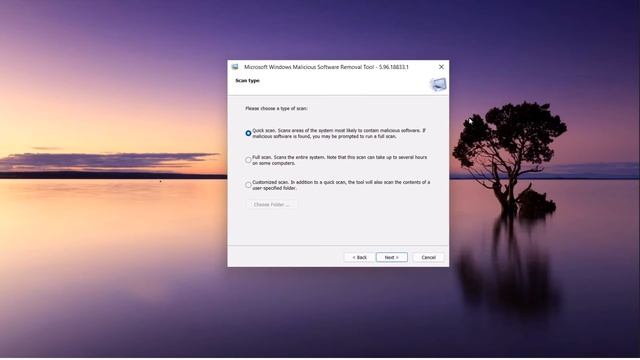Click the Customized scan description text

(341, 185)
